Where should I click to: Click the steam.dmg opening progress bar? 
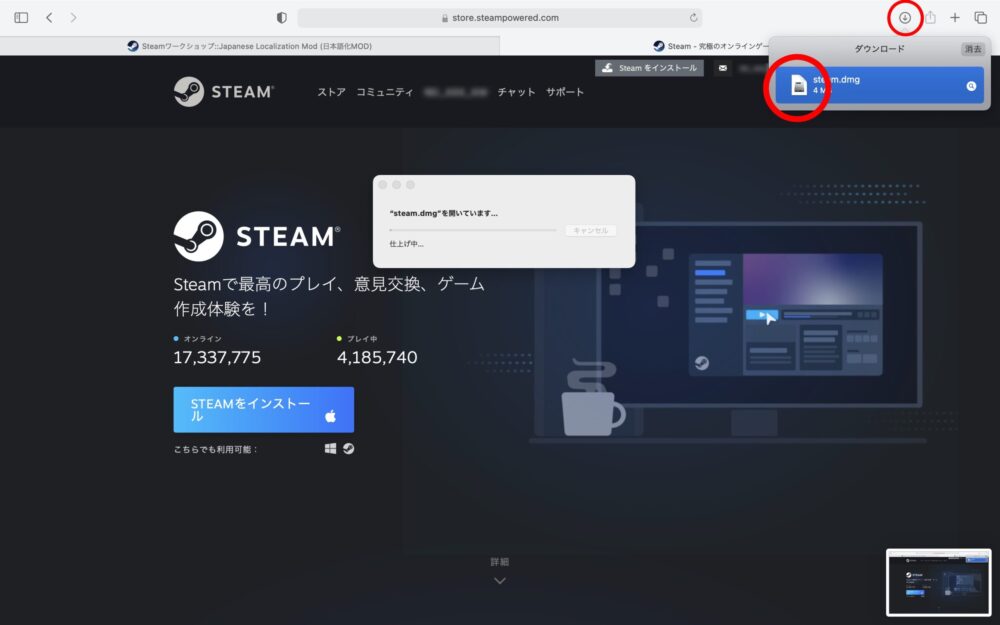(x=473, y=230)
